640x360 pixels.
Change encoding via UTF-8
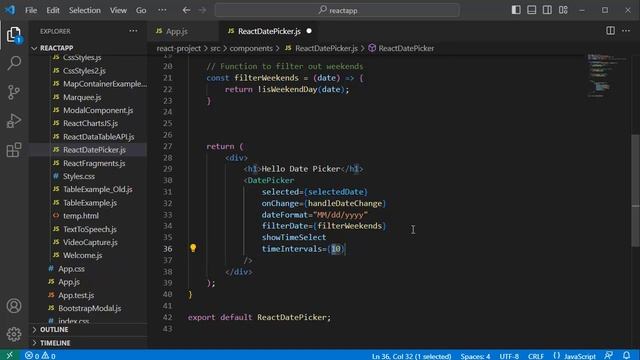coord(509,356)
